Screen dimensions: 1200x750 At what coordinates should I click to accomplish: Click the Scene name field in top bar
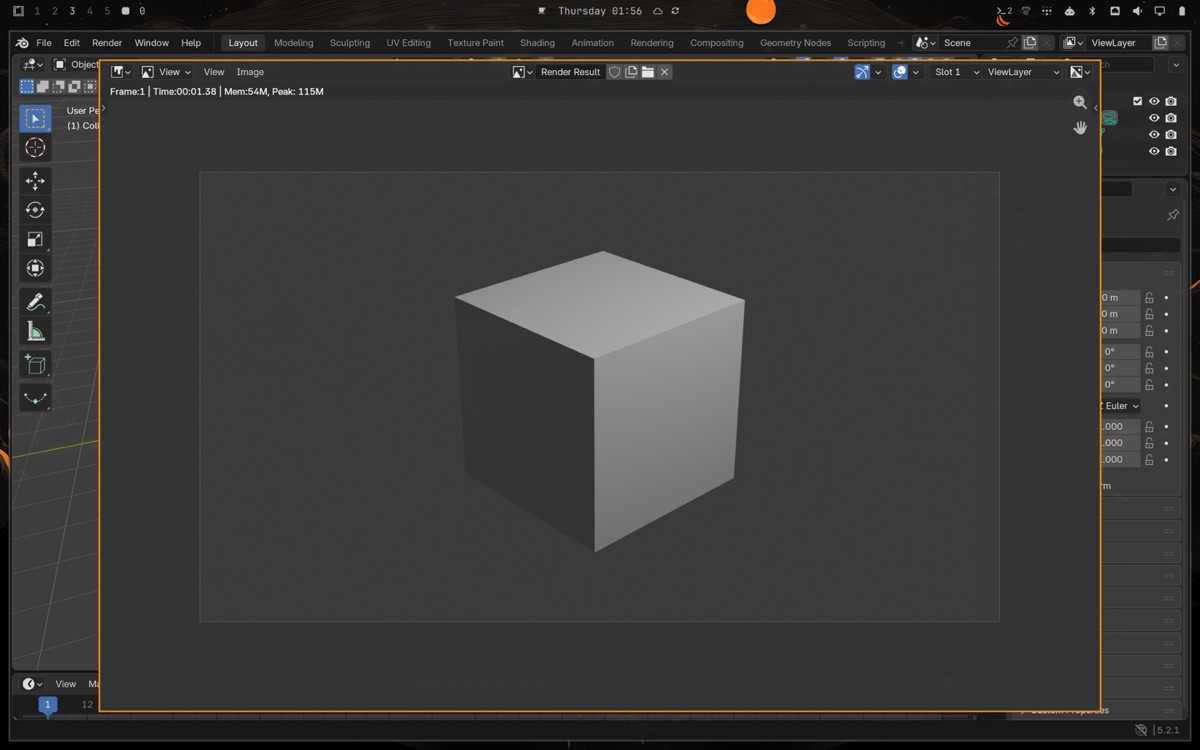click(x=971, y=43)
